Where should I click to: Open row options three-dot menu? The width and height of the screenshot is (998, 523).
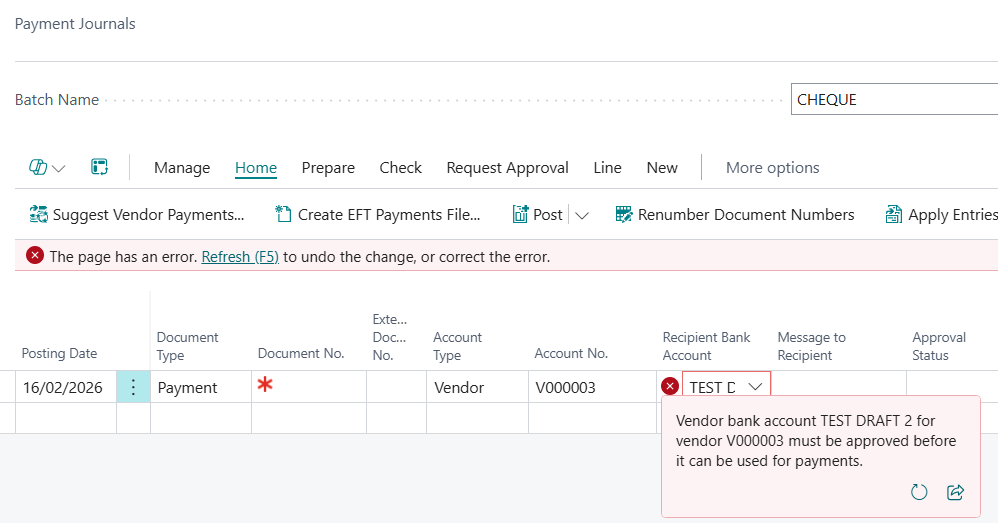click(x=133, y=387)
